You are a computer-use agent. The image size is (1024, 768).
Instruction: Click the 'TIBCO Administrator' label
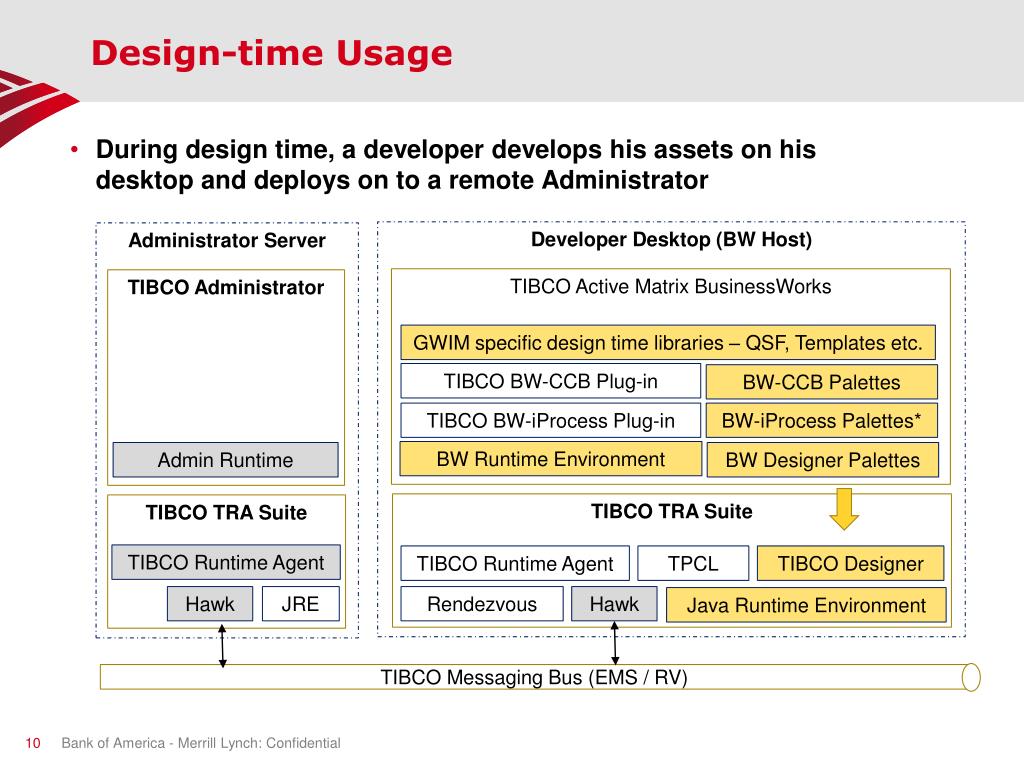click(x=225, y=287)
